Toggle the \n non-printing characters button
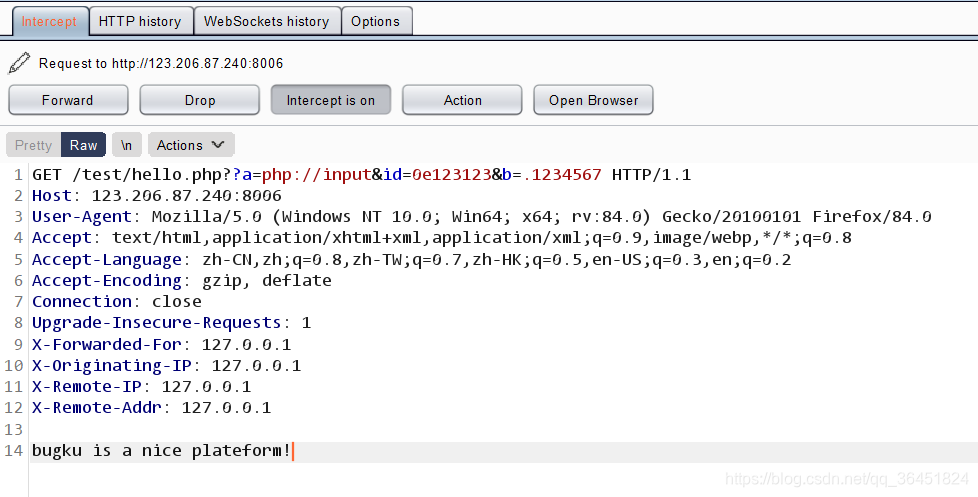Image resolution: width=978 pixels, height=497 pixels. [x=127, y=145]
